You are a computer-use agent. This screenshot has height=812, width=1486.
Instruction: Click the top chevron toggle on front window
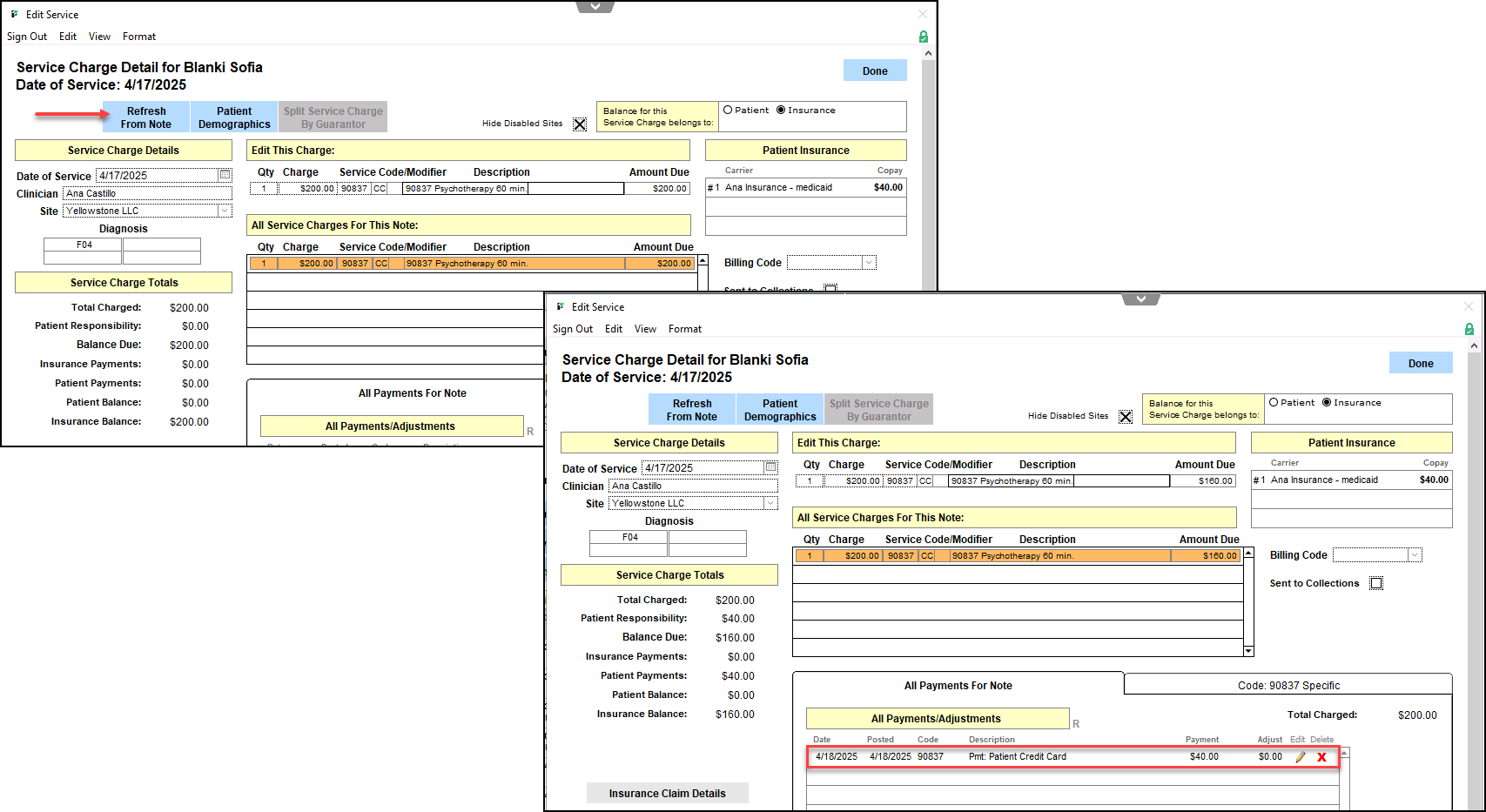1140,299
